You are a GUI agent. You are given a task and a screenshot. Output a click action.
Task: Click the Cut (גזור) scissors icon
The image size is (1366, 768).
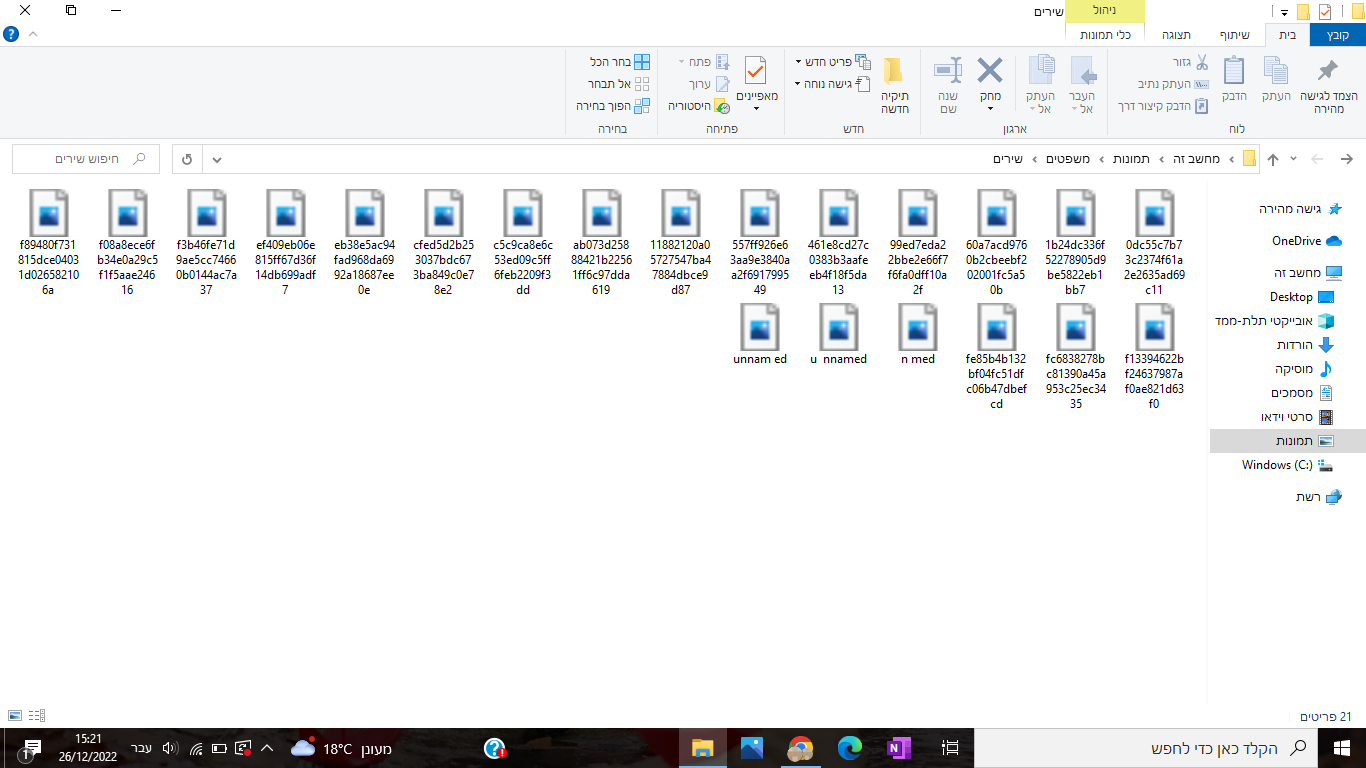tap(1202, 62)
